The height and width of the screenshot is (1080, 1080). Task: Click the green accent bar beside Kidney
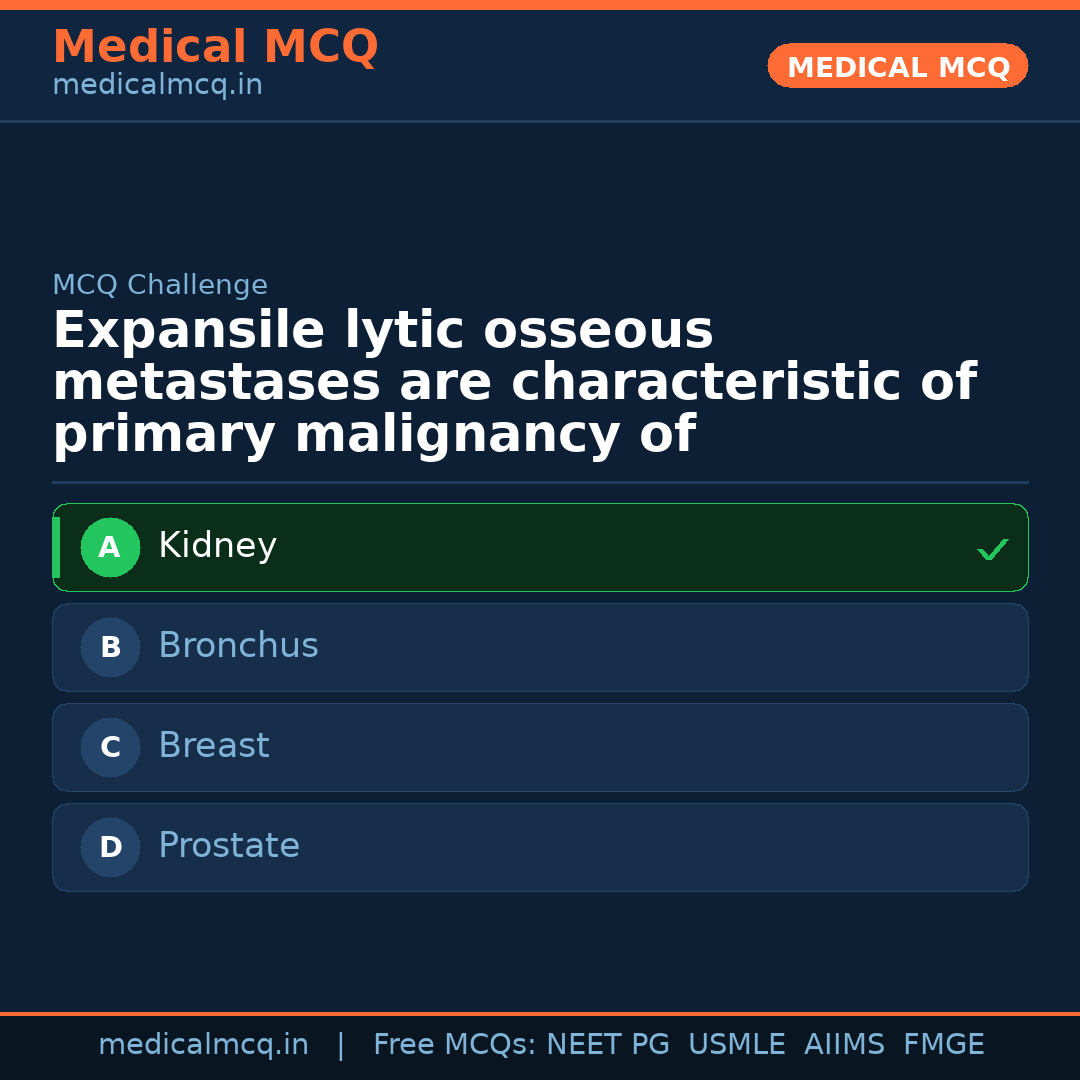pos(56,547)
